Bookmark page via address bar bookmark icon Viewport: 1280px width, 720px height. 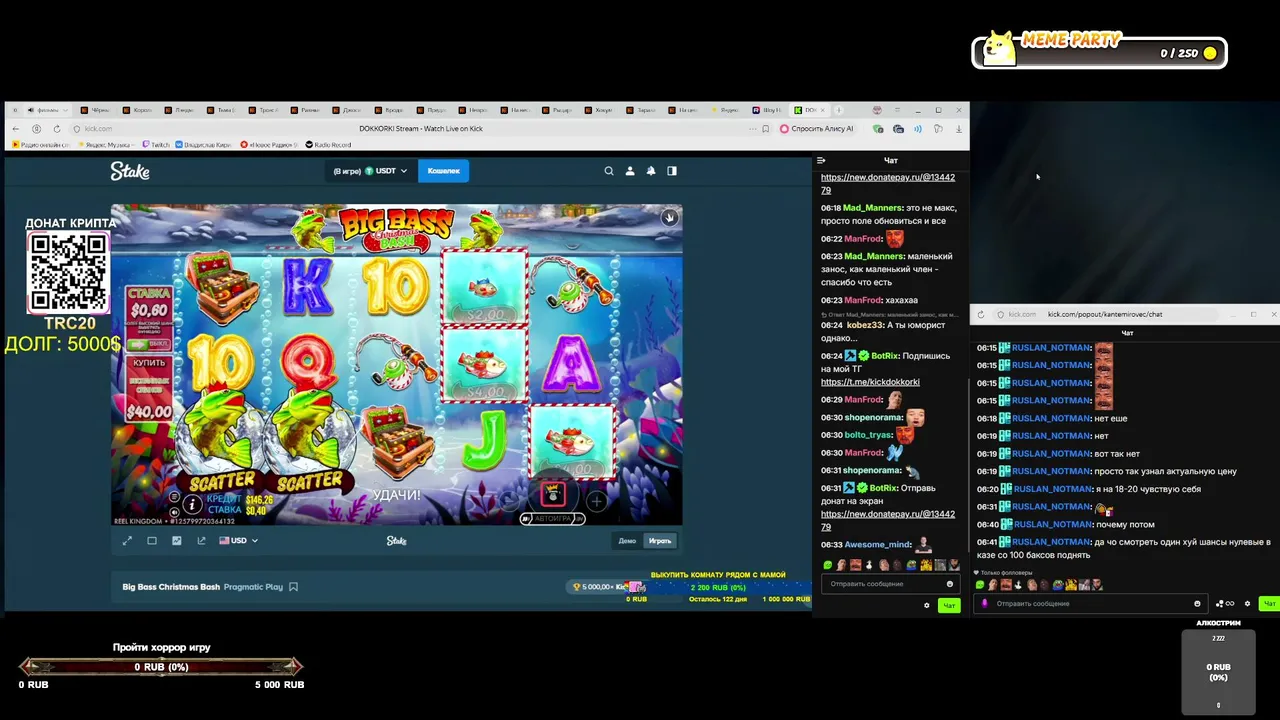pyautogui.click(x=766, y=129)
